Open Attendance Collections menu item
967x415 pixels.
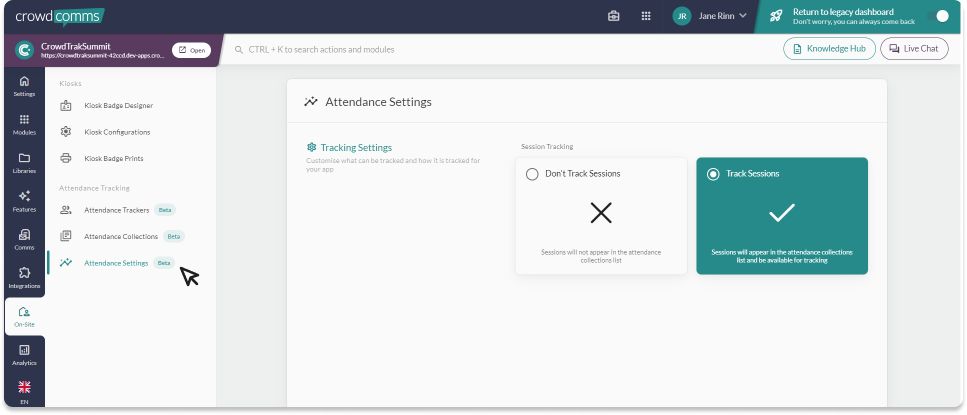point(120,237)
